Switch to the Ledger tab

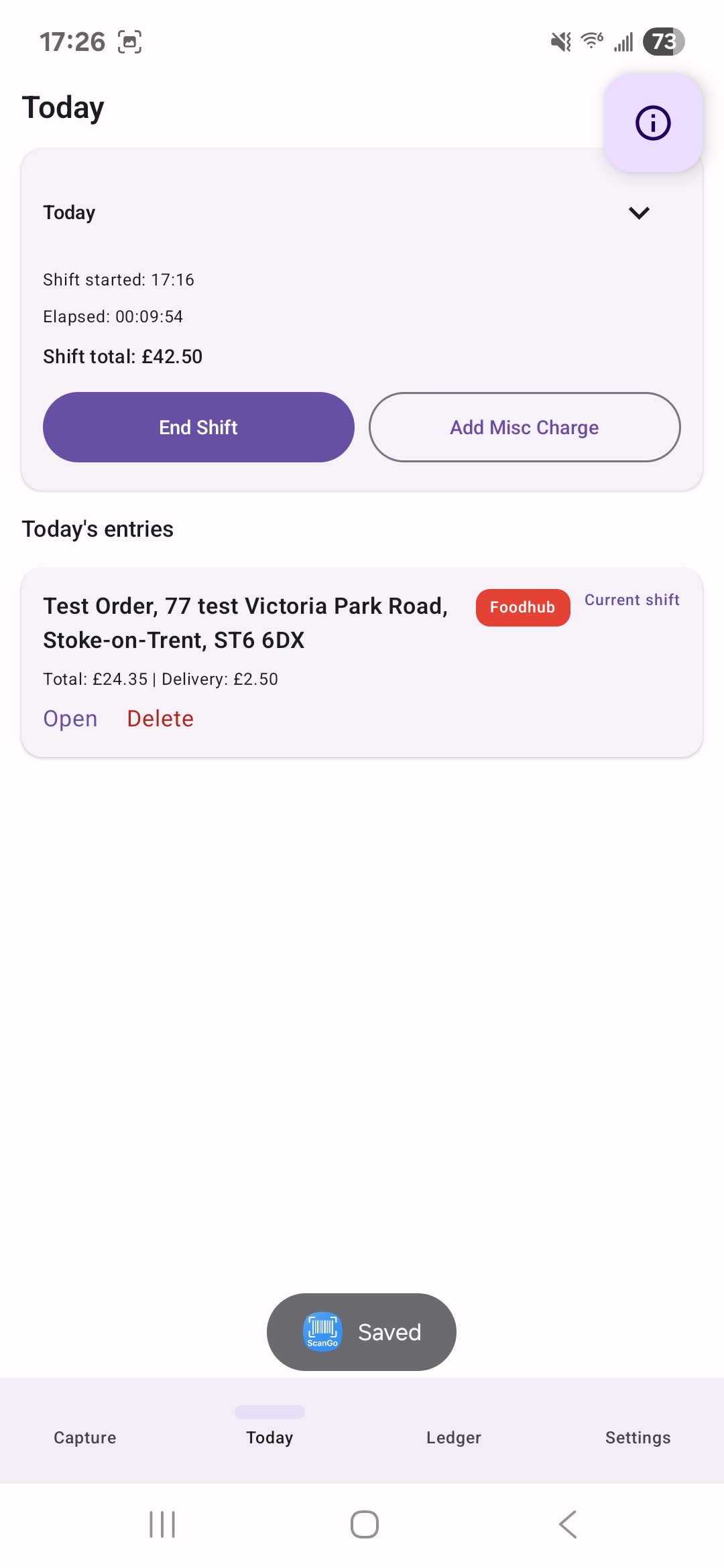[454, 1437]
